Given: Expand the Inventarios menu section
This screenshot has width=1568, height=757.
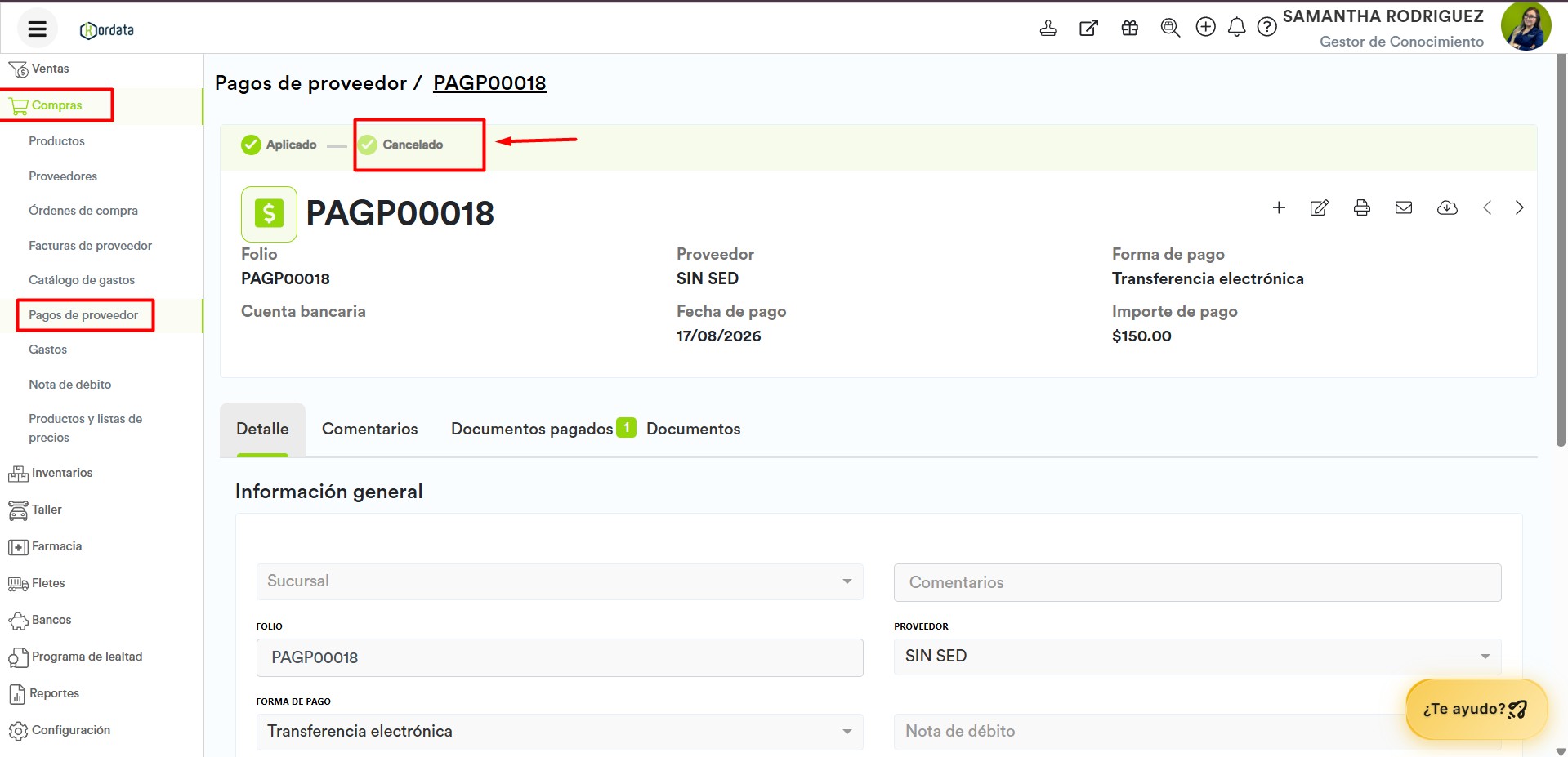Looking at the screenshot, I should coord(51,473).
